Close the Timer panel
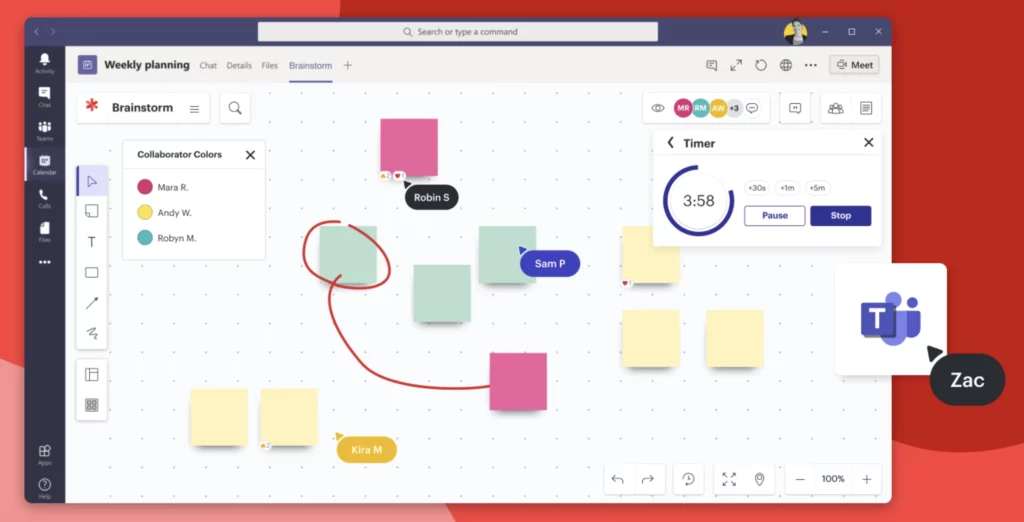The image size is (1024, 522). 869,142
